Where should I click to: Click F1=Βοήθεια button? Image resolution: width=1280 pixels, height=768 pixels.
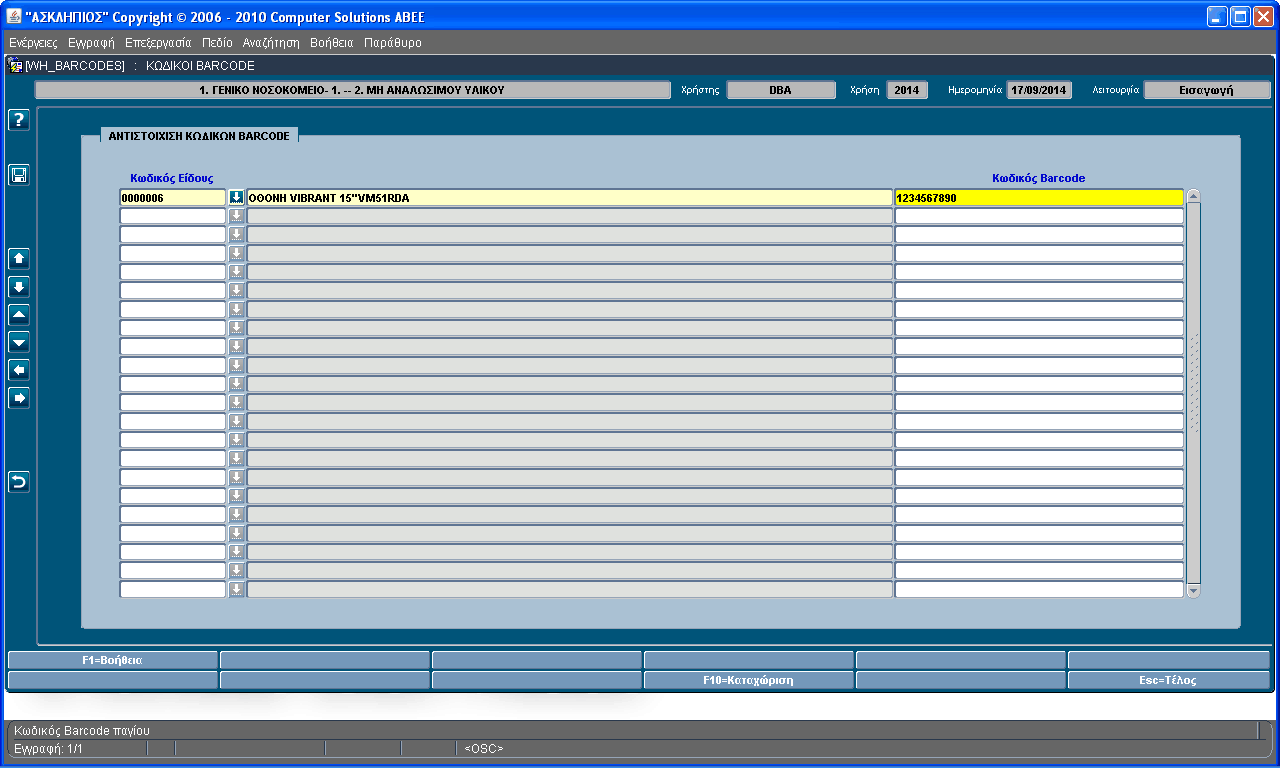pyautogui.click(x=113, y=660)
